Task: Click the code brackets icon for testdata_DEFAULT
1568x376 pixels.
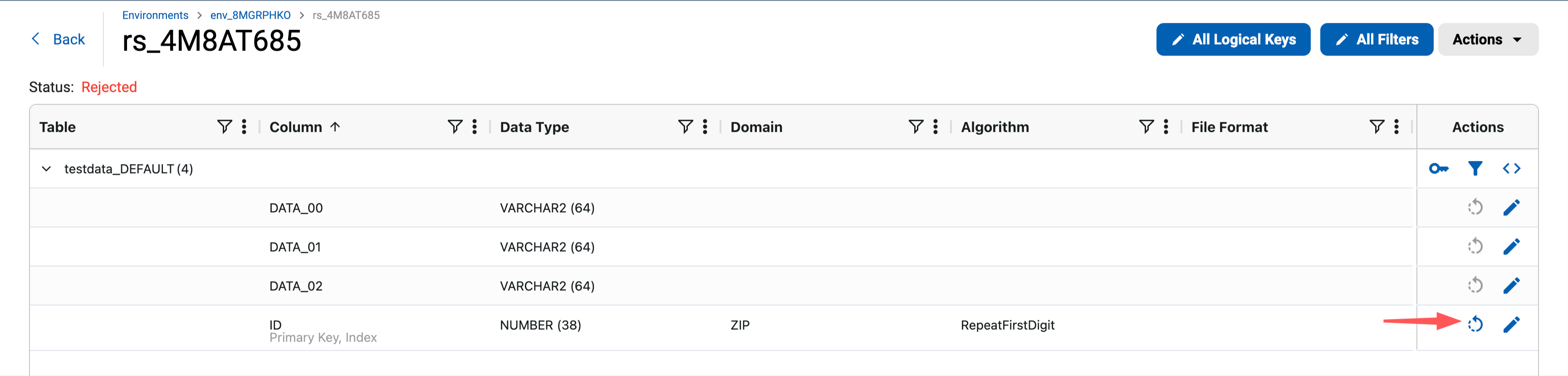Action: point(1511,169)
